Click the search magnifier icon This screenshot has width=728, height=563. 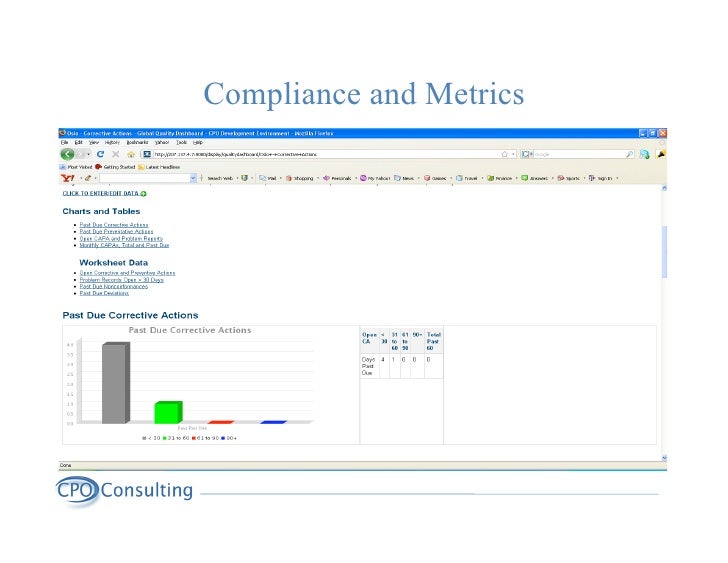[x=630, y=154]
